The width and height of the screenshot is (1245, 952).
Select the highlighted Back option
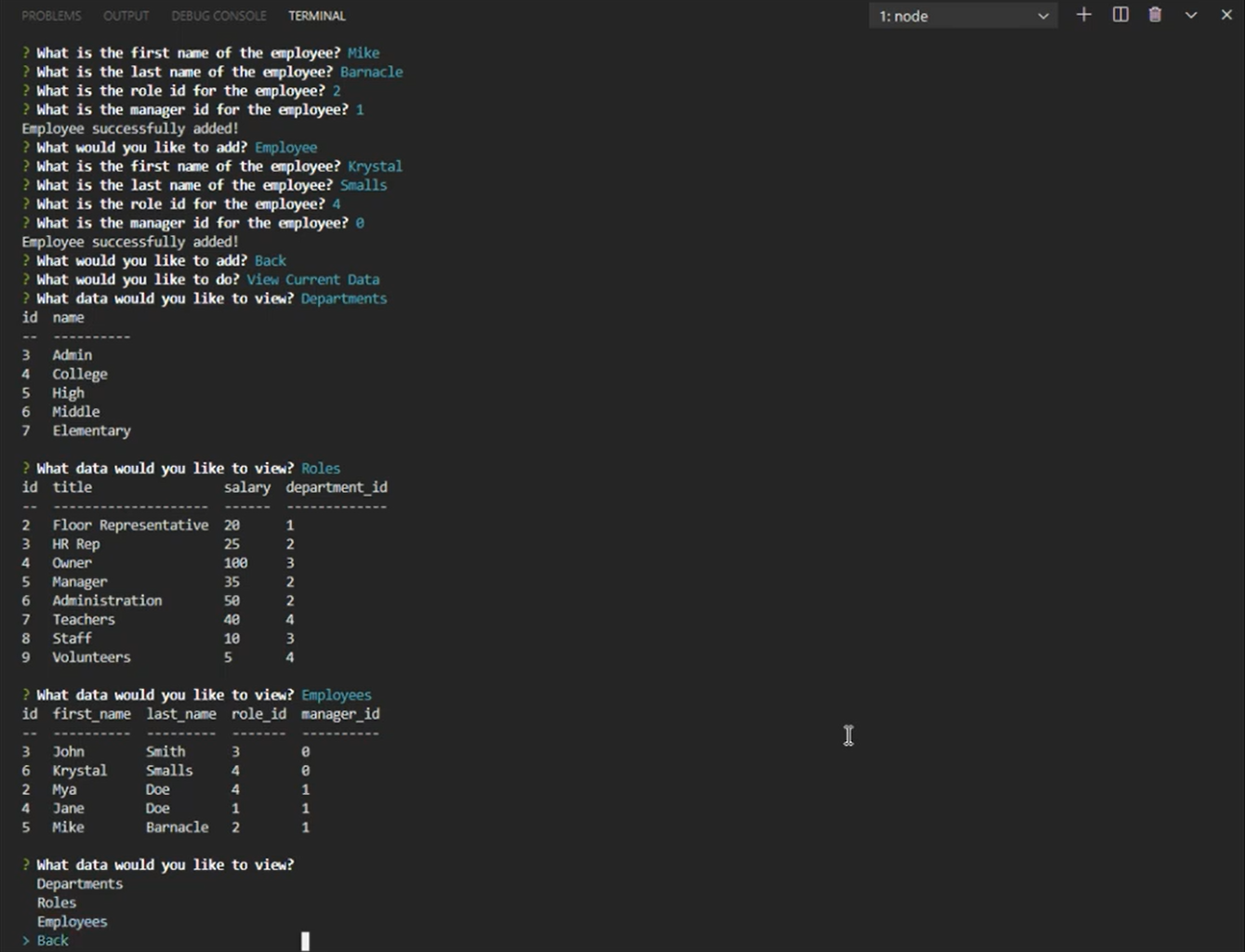[x=53, y=941]
